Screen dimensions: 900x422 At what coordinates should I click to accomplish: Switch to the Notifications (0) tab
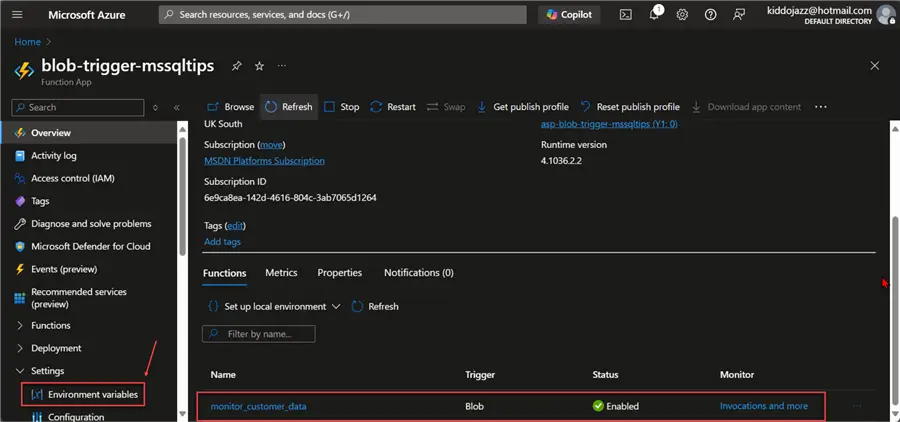[418, 273]
